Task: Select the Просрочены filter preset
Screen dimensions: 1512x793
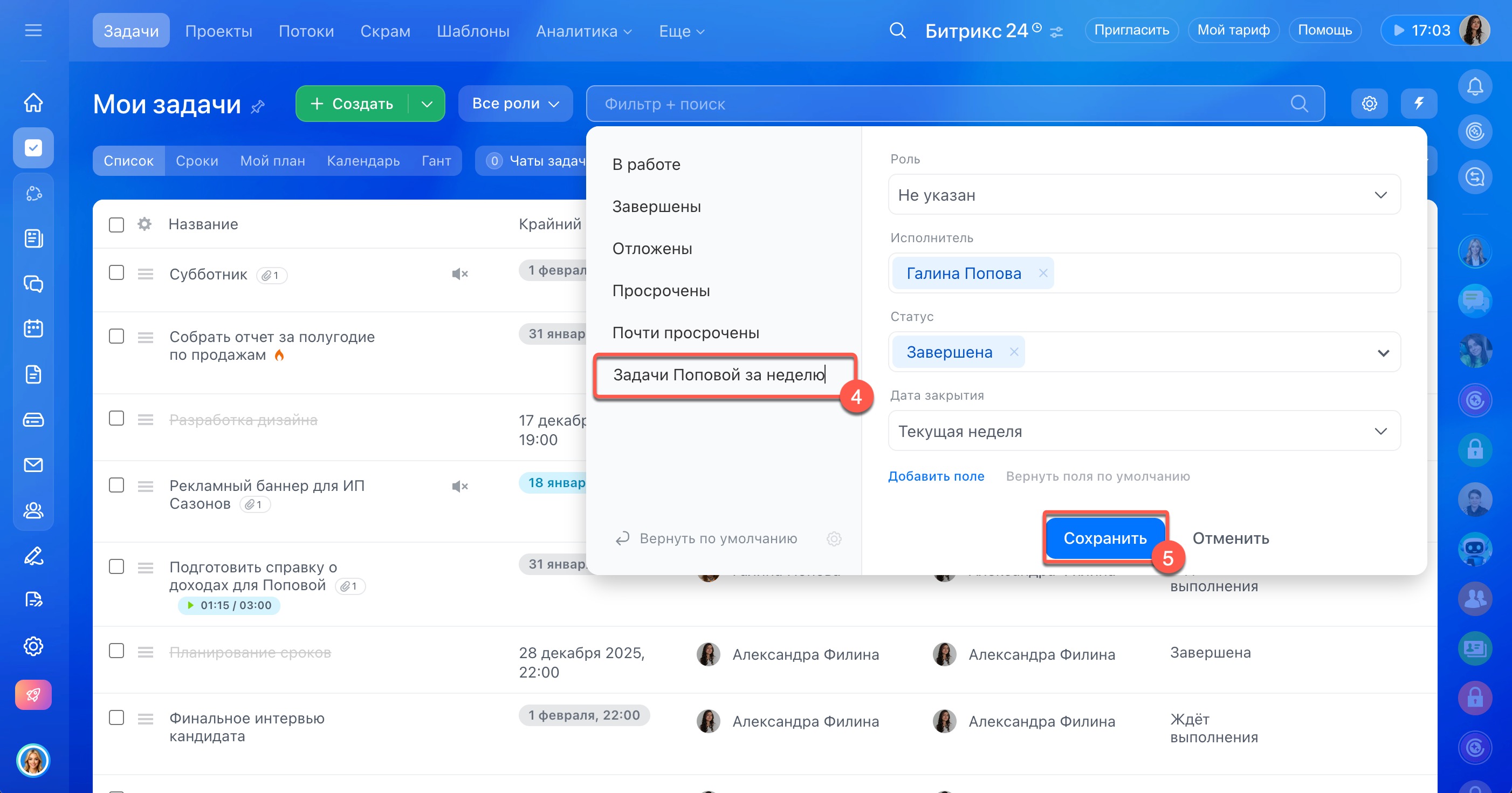Action: coord(661,291)
